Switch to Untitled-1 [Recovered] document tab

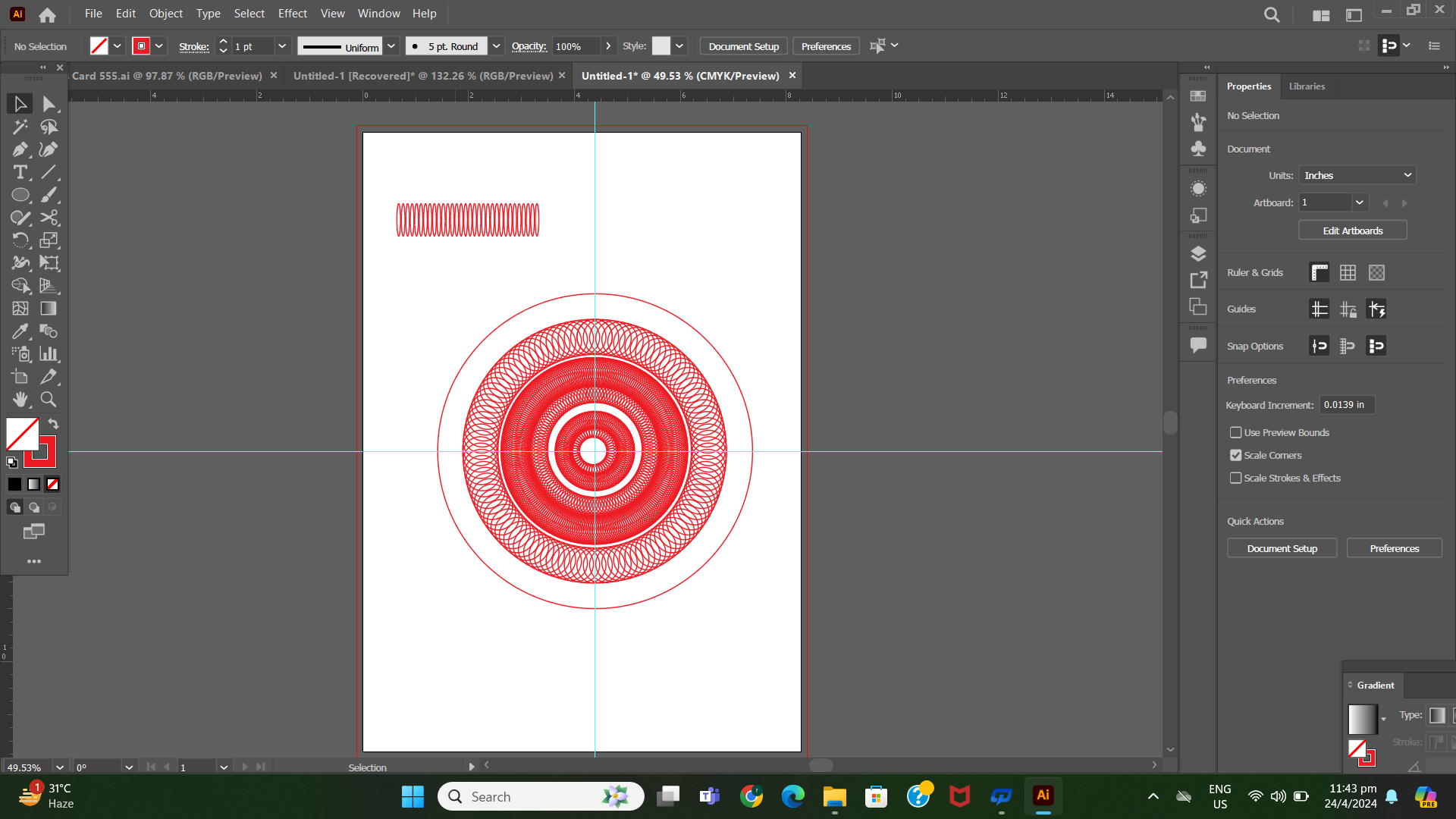pyautogui.click(x=423, y=76)
